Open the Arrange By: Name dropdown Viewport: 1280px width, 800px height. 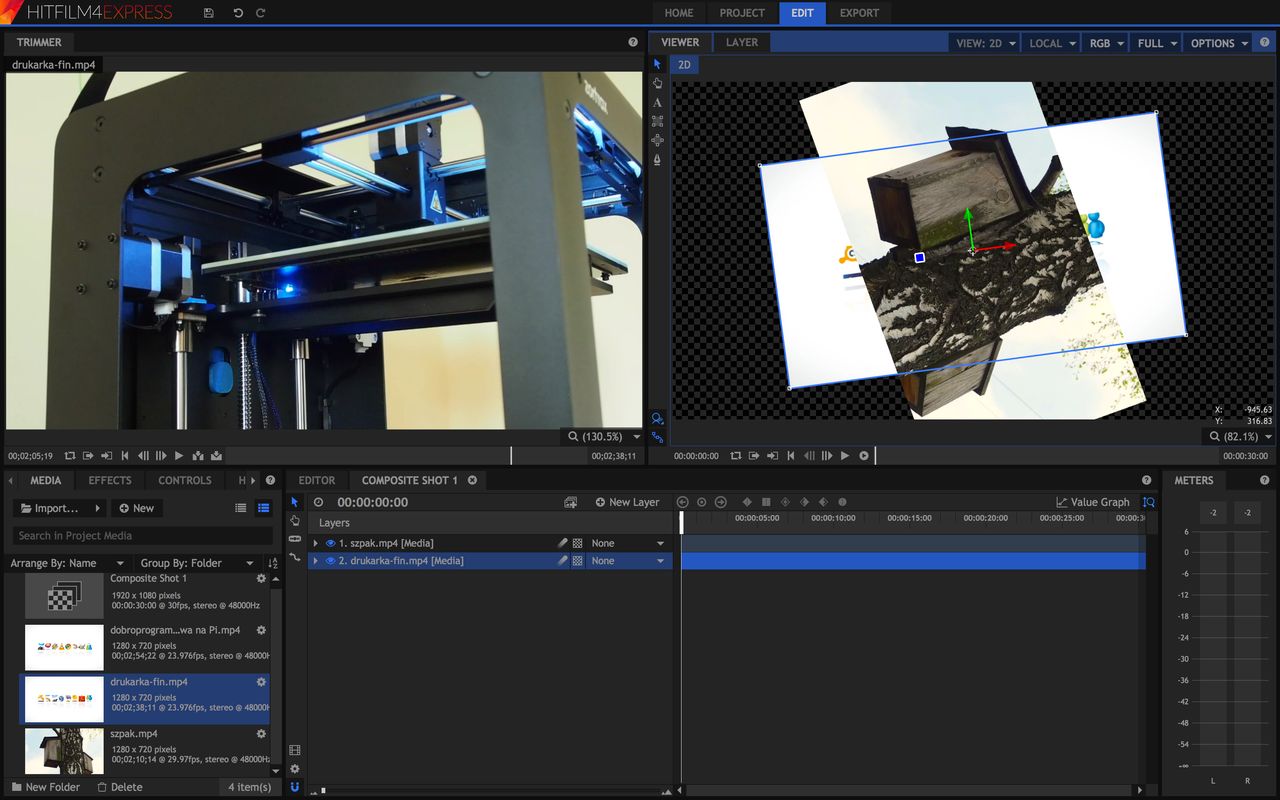point(67,563)
